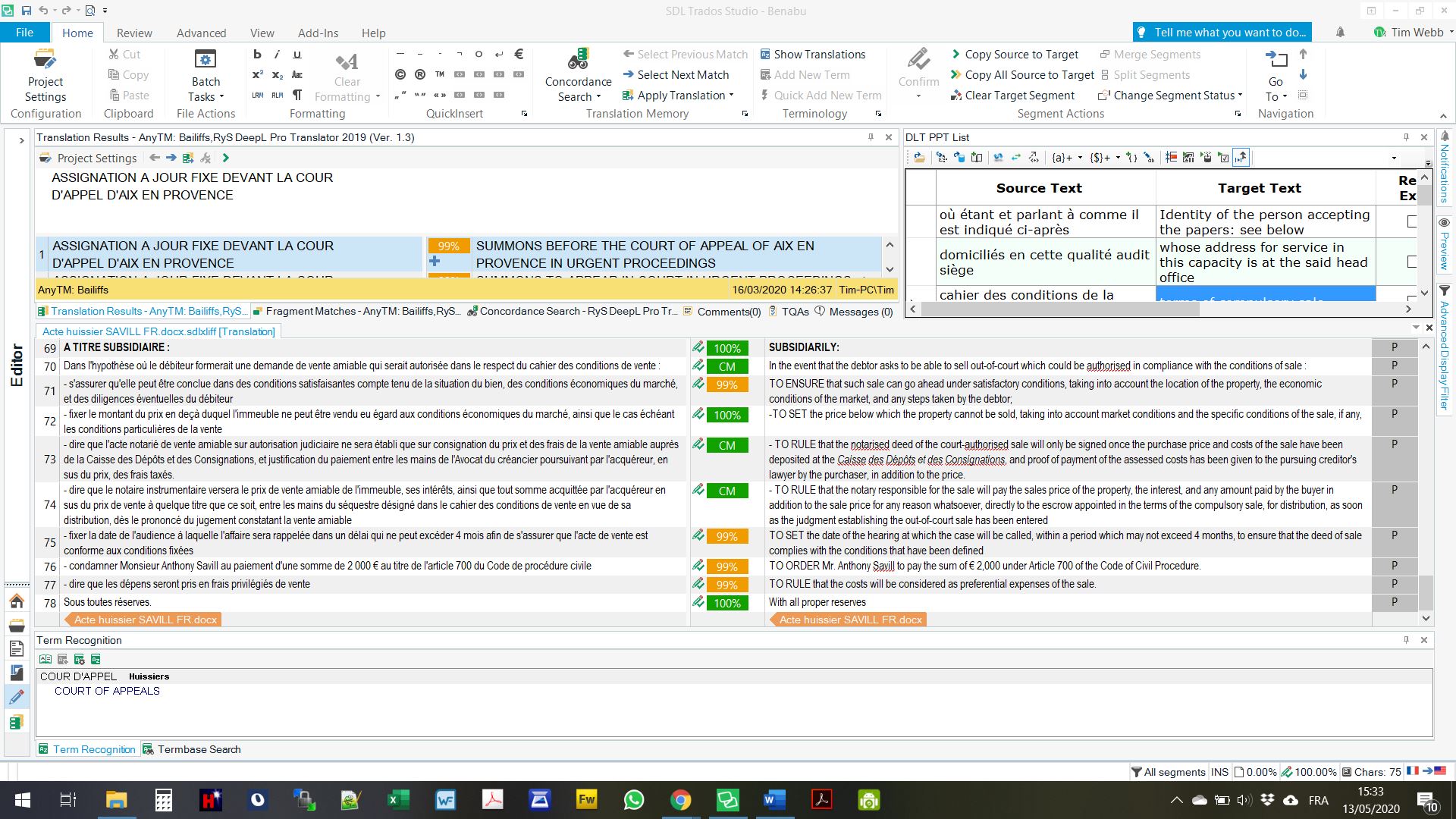Open the Comments tab
The image size is (1456, 819).
click(722, 311)
